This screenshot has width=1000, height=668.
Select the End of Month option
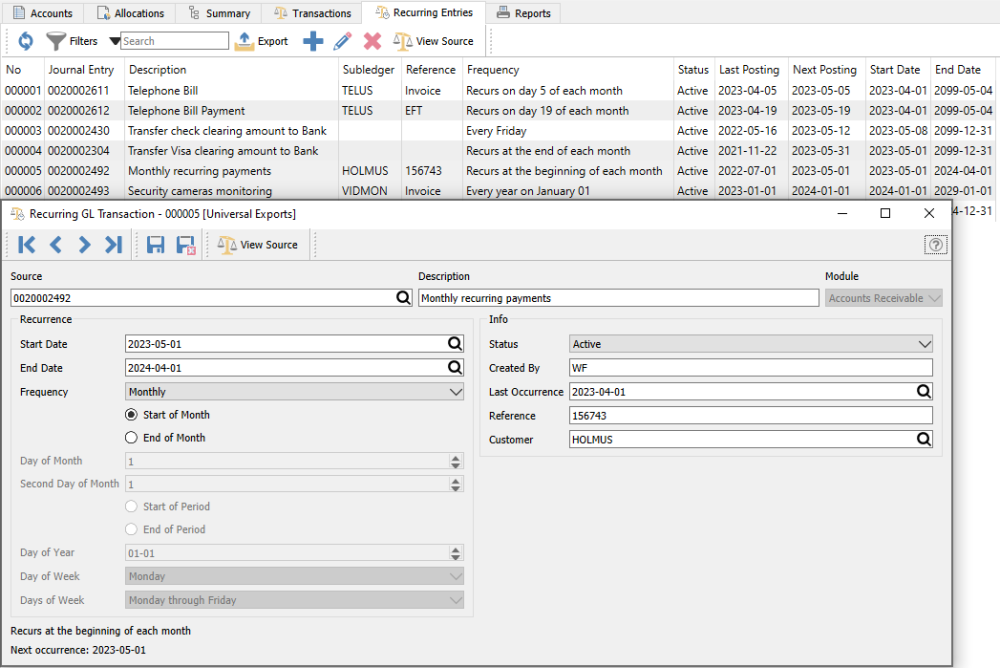tap(131, 438)
